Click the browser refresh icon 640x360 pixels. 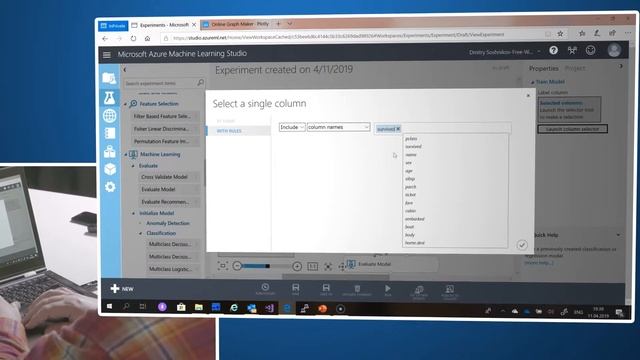(x=133, y=38)
